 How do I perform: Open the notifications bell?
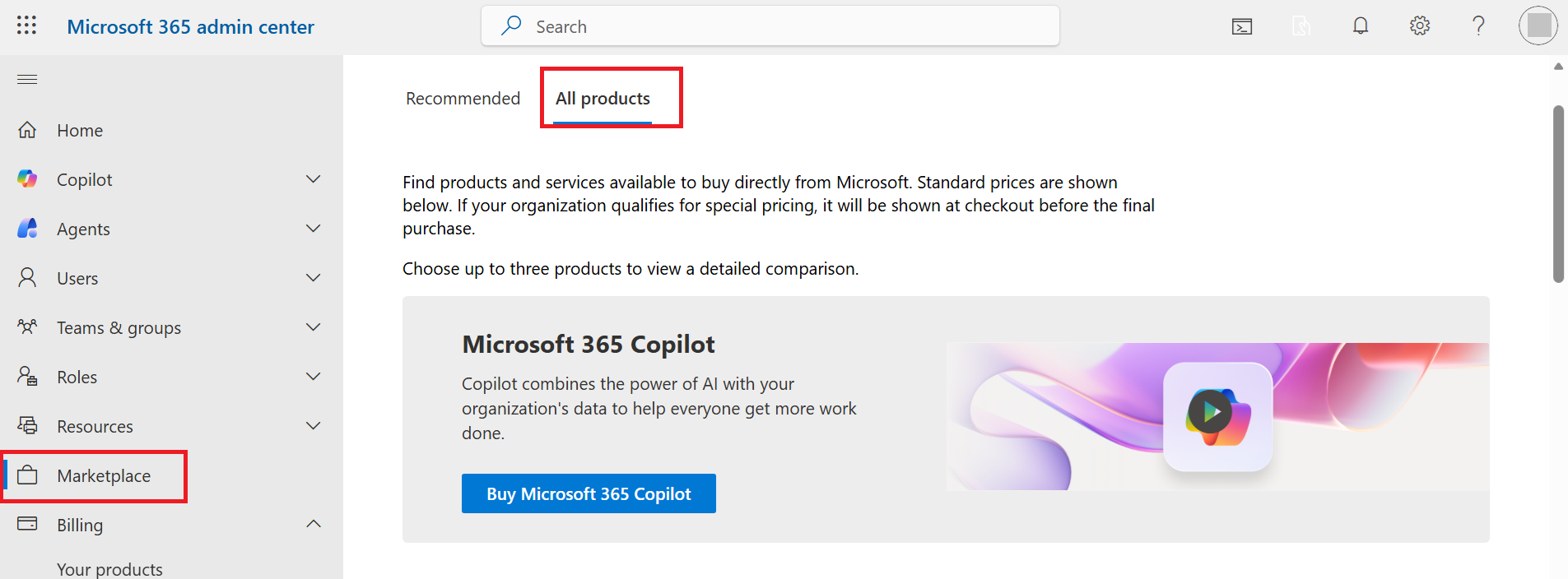point(1361,26)
